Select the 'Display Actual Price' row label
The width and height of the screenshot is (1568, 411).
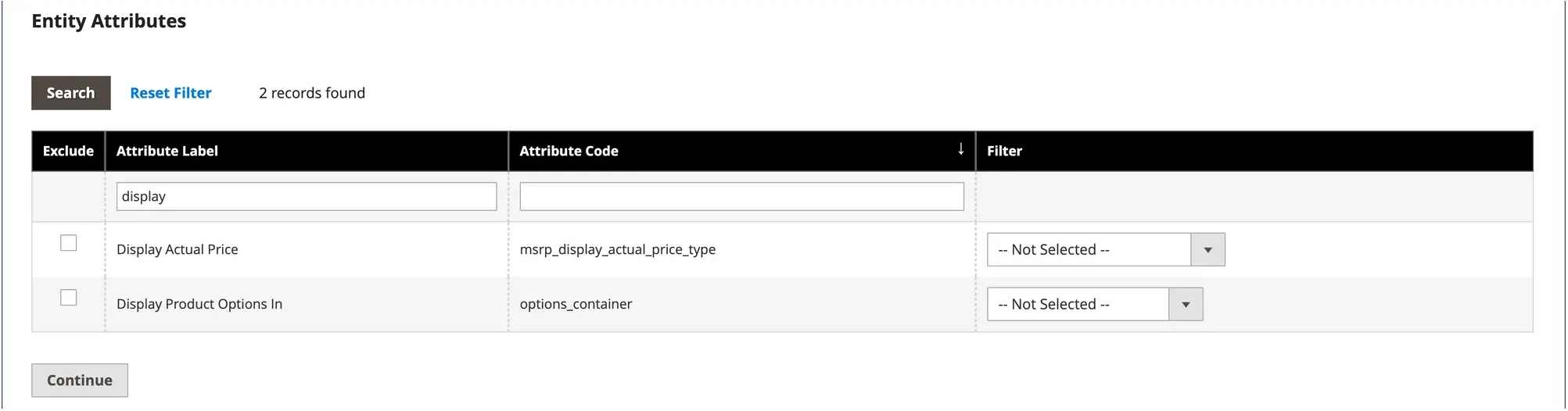click(178, 250)
